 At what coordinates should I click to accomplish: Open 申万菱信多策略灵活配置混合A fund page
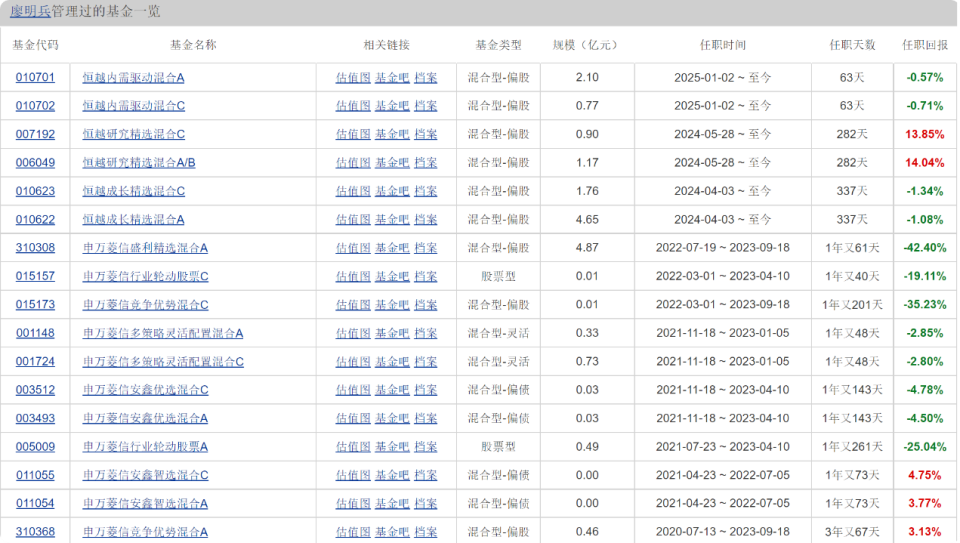(163, 333)
